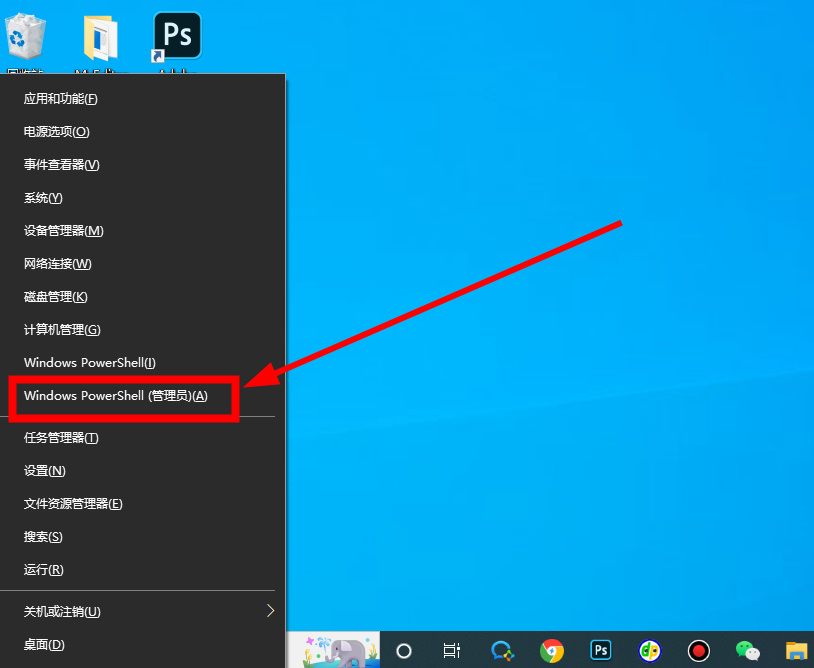Open Photoshop from the taskbar
The width and height of the screenshot is (814, 668).
[x=600, y=650]
